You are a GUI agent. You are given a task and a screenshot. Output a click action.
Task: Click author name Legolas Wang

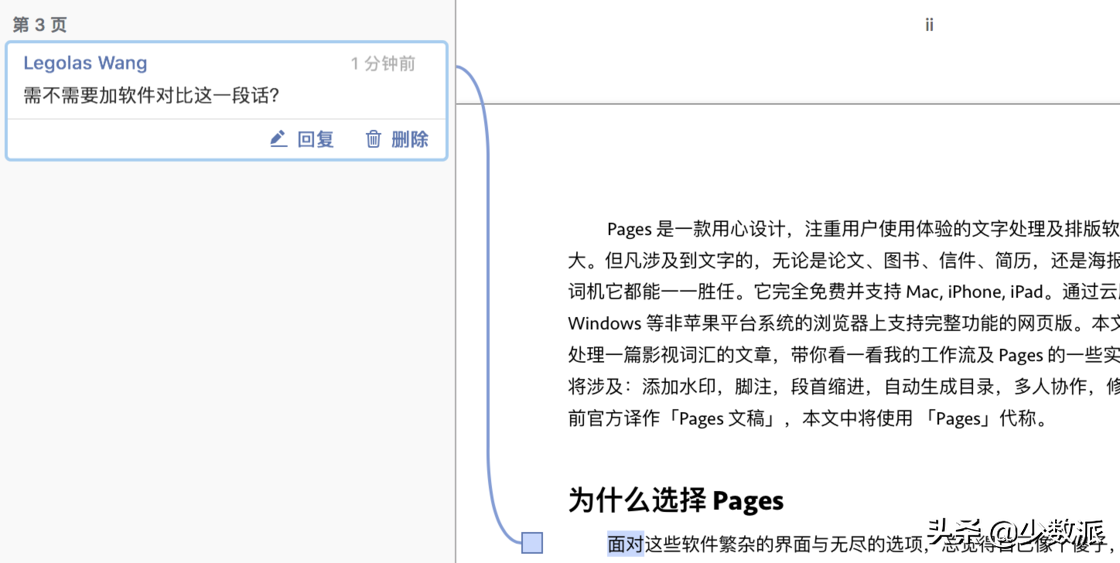[85, 63]
